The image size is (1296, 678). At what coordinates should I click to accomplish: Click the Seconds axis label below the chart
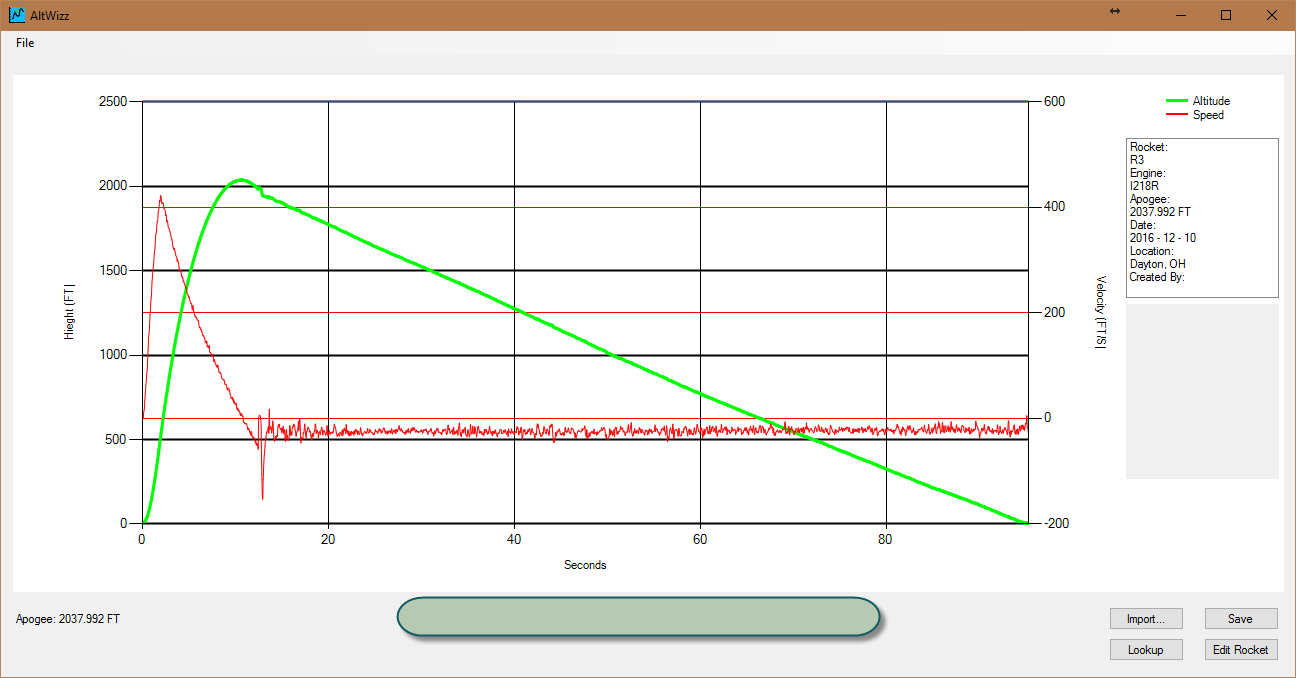pyautogui.click(x=585, y=565)
